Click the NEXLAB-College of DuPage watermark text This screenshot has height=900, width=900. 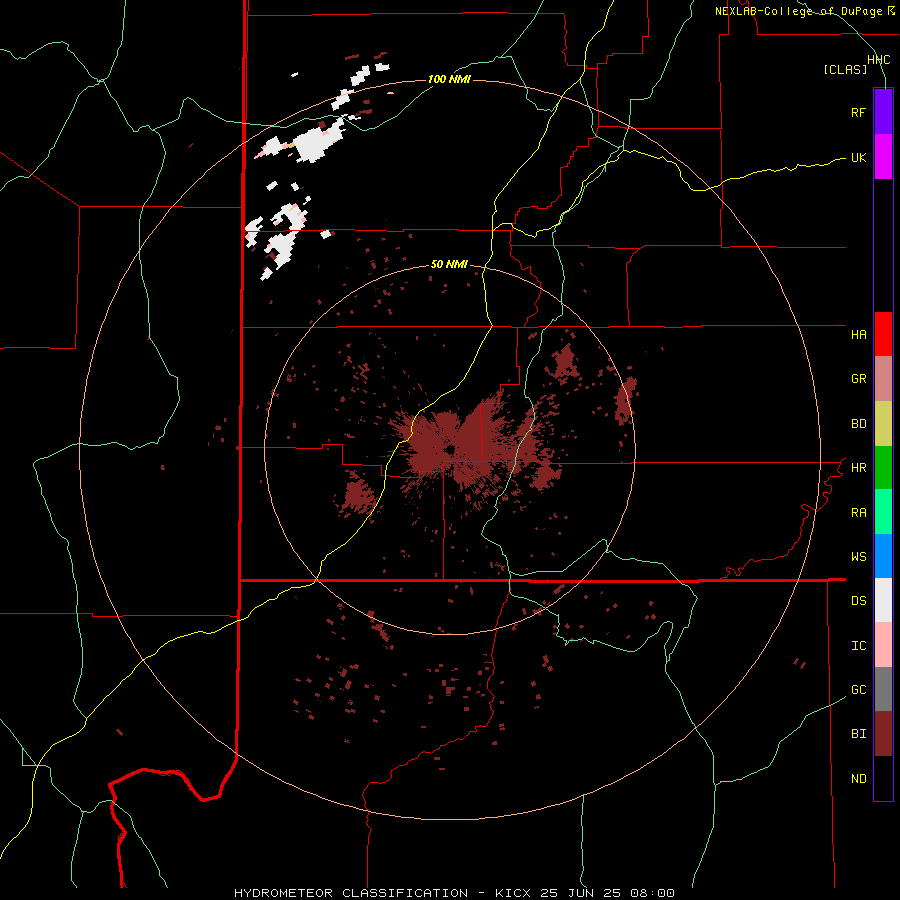798,11
